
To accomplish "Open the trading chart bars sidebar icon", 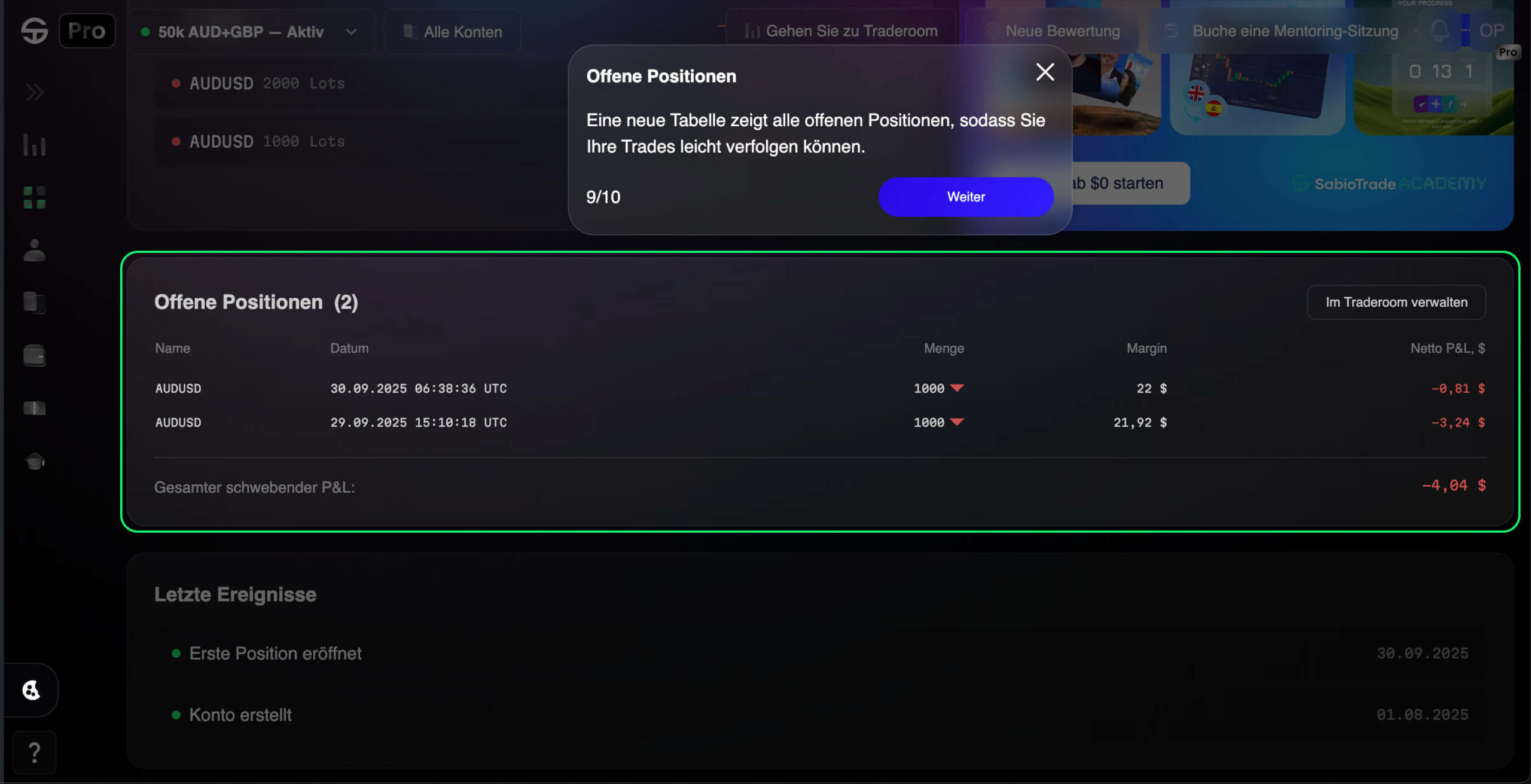I will 34,145.
